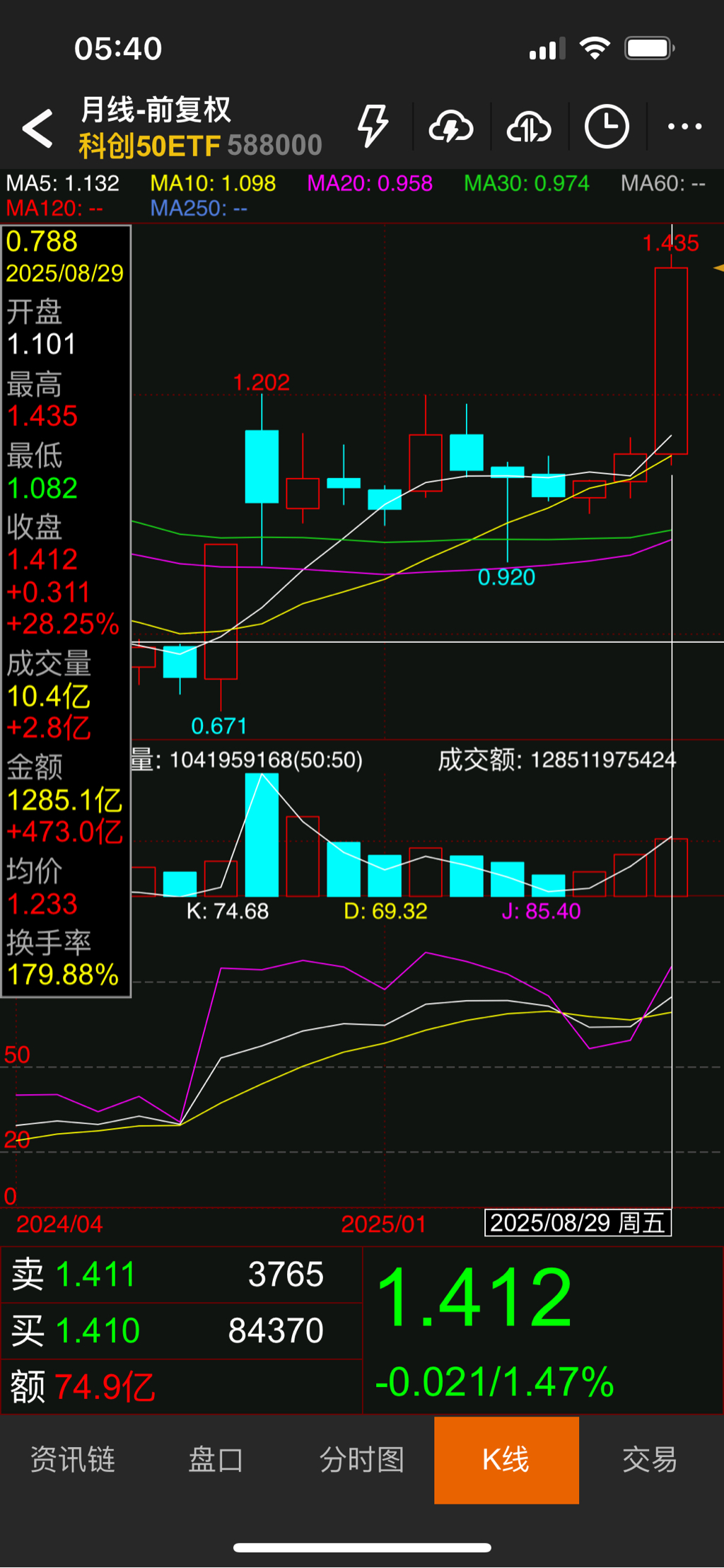
Task: Switch to the 资讯链 tab
Action: click(x=73, y=1460)
